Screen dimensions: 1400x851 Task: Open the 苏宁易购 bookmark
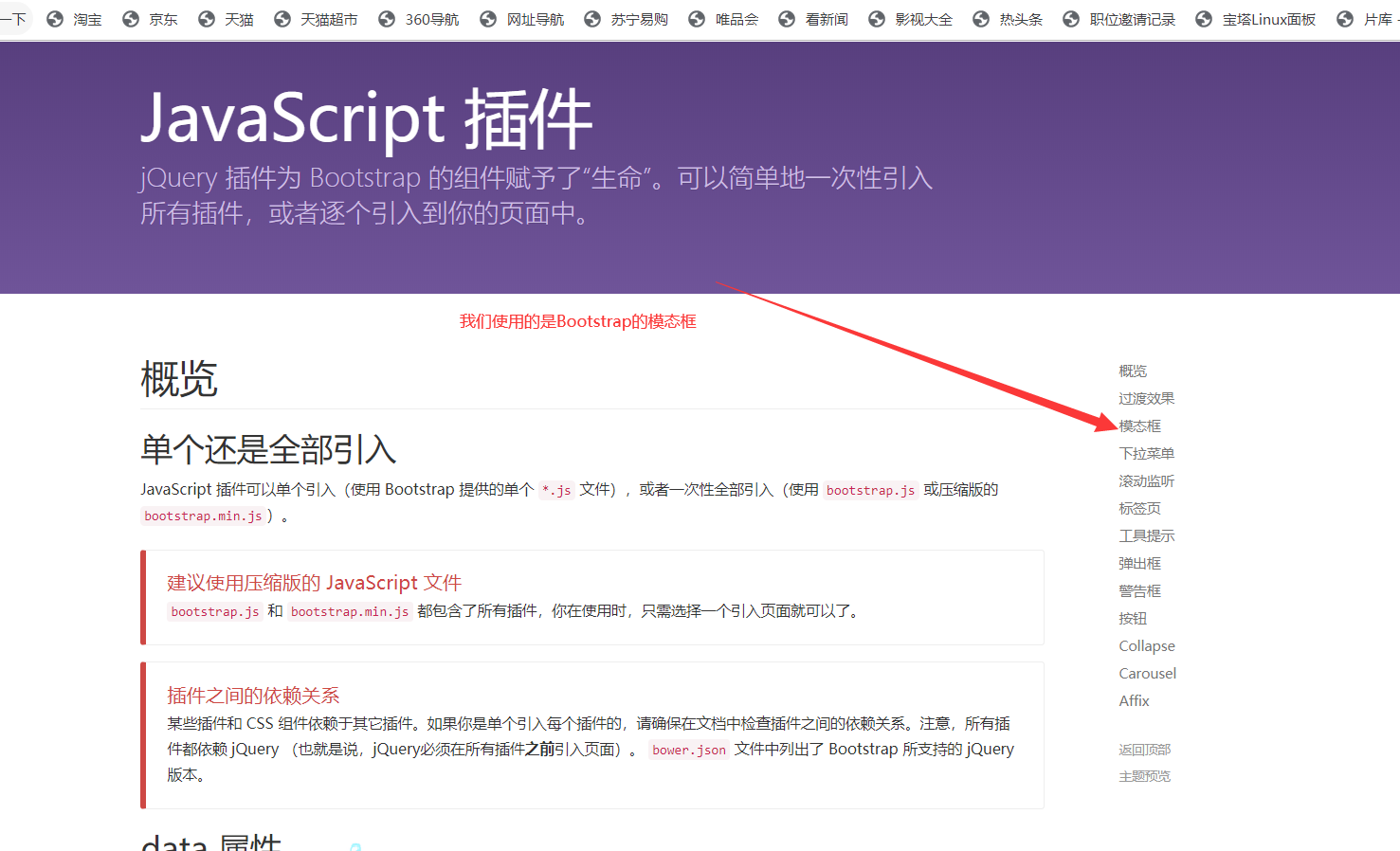(640, 19)
